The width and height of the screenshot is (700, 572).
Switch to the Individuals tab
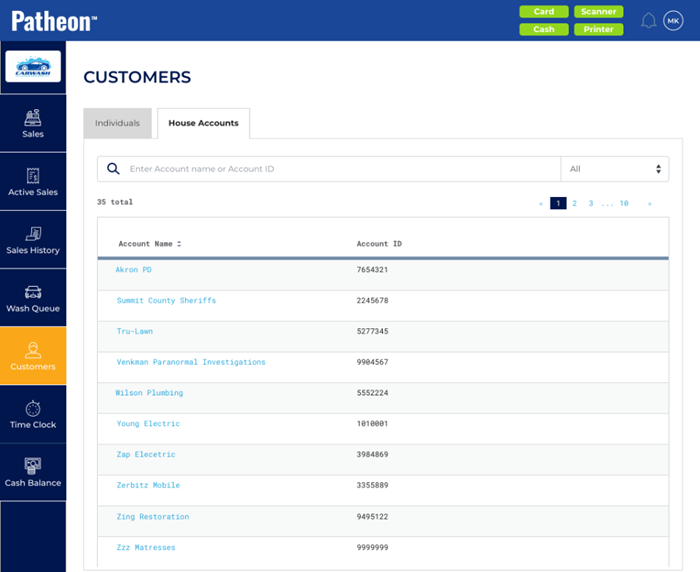click(117, 123)
